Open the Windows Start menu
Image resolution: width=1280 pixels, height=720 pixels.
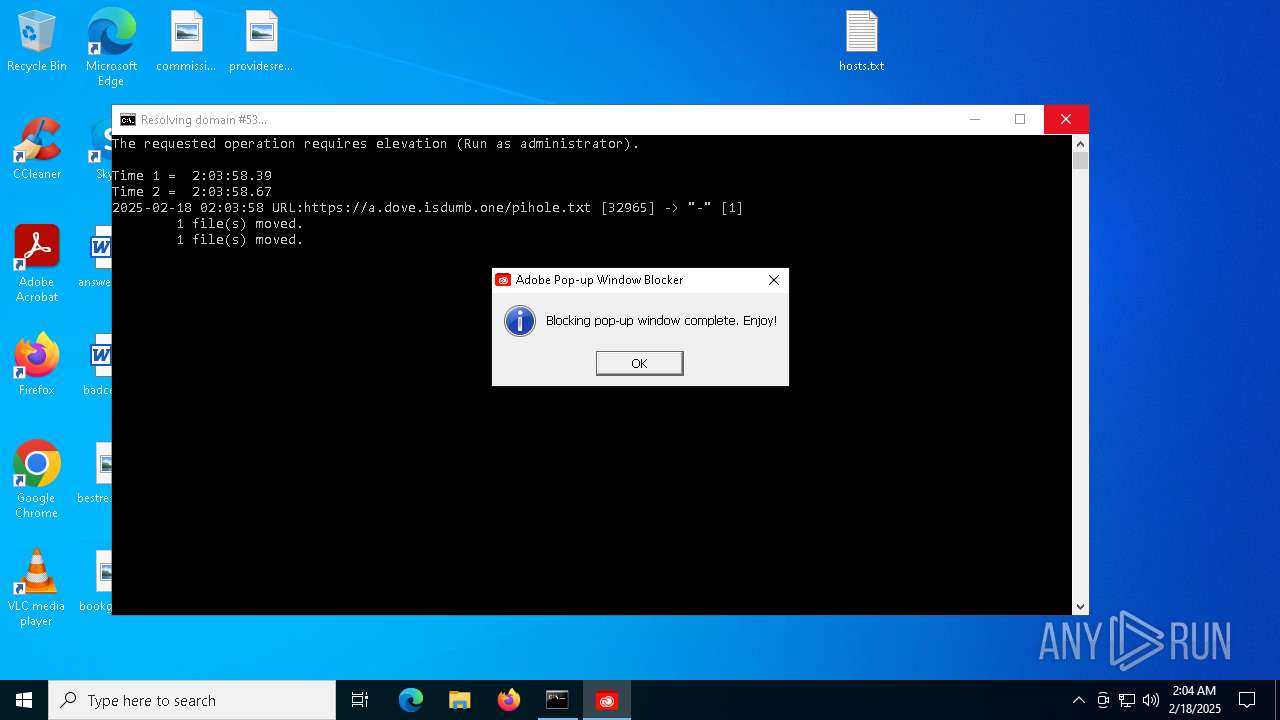24,700
